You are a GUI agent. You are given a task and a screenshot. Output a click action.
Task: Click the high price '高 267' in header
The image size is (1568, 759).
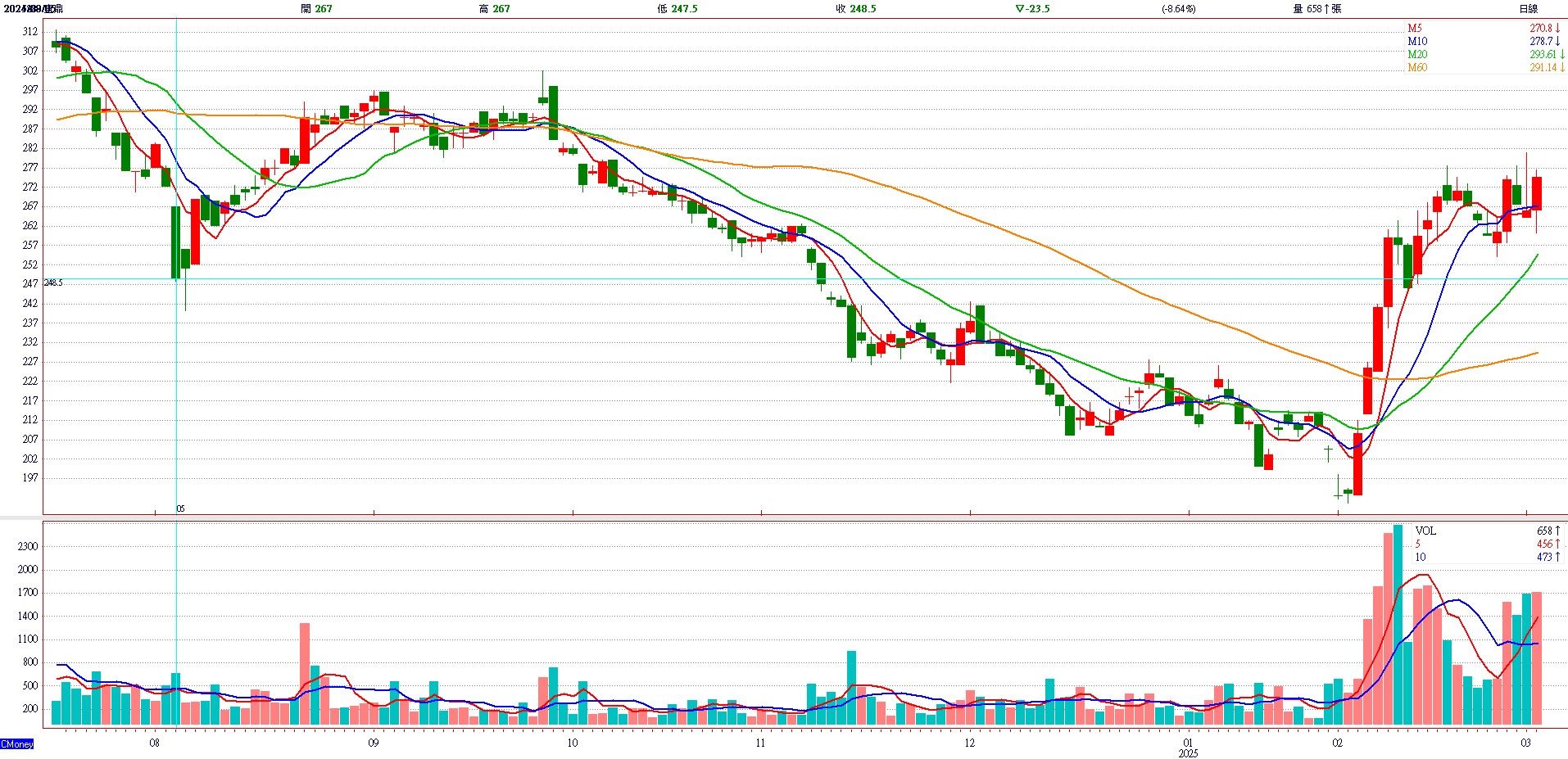pyautogui.click(x=494, y=9)
